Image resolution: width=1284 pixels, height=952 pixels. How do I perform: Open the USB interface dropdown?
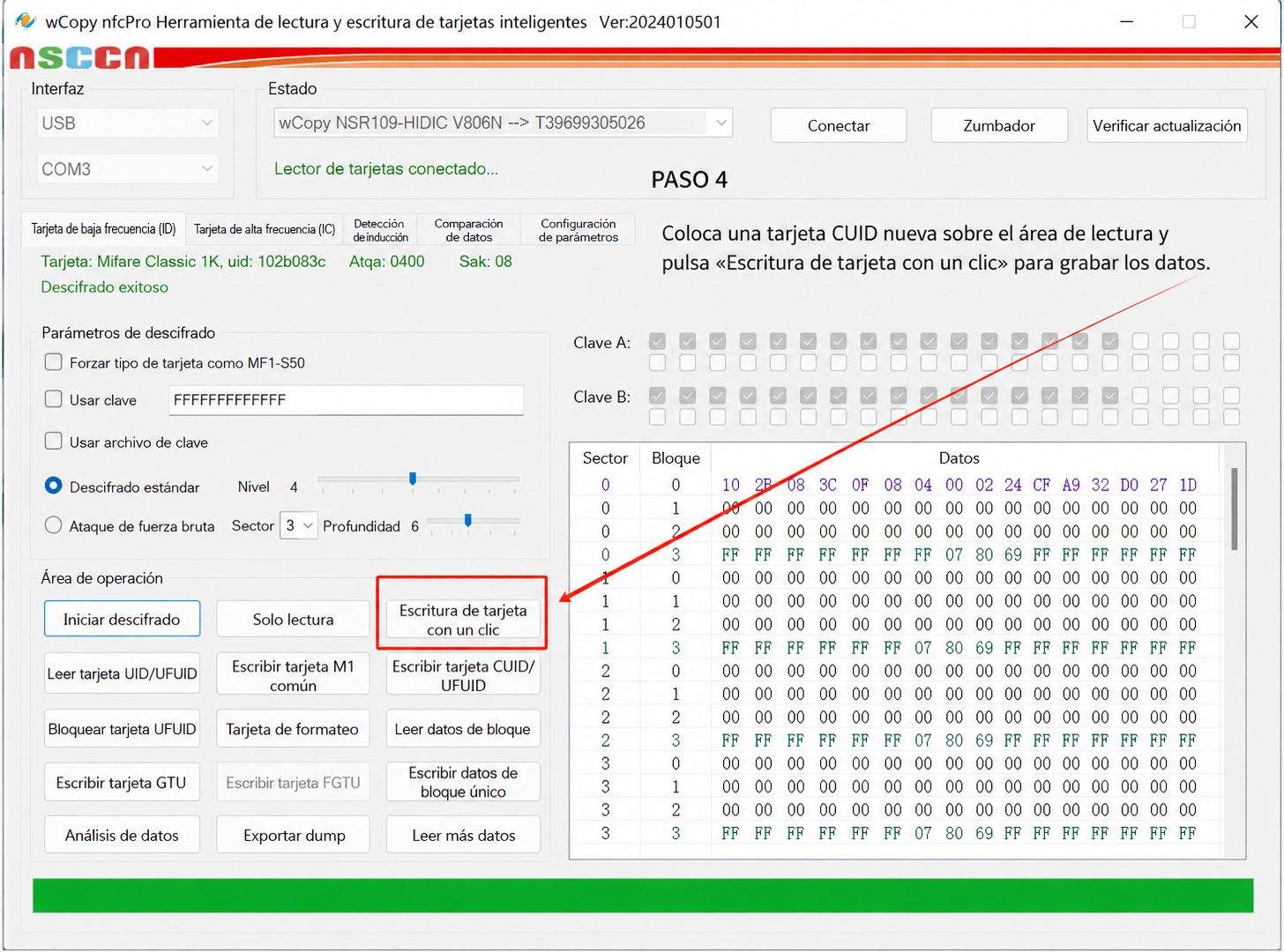coord(128,123)
